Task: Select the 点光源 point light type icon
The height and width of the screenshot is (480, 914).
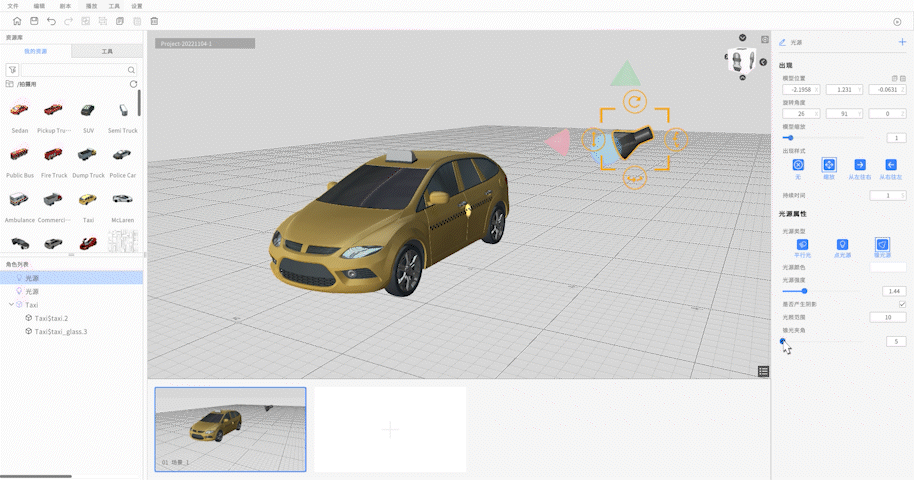Action: point(842,244)
